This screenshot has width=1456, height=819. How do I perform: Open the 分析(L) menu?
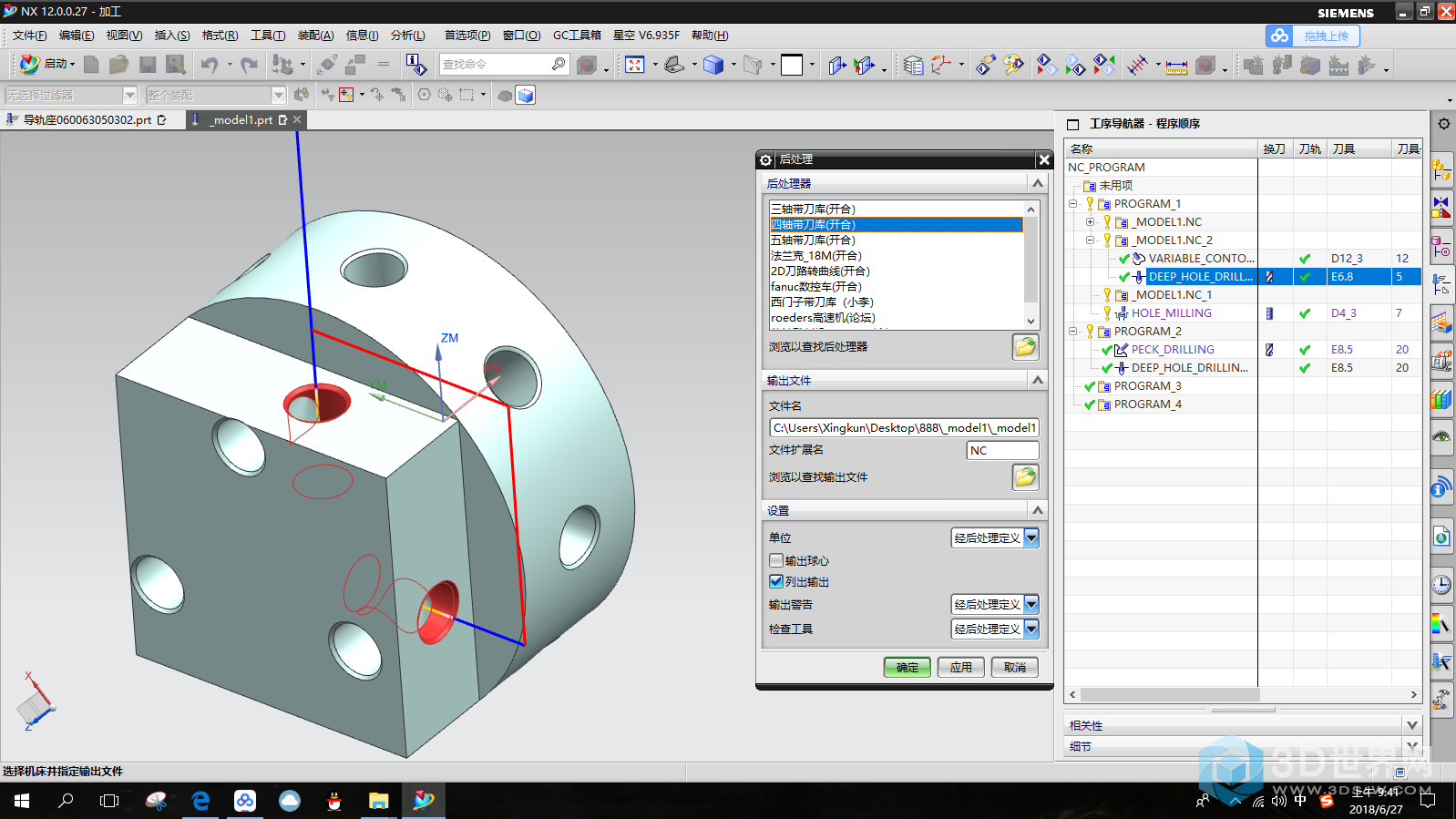(x=407, y=36)
